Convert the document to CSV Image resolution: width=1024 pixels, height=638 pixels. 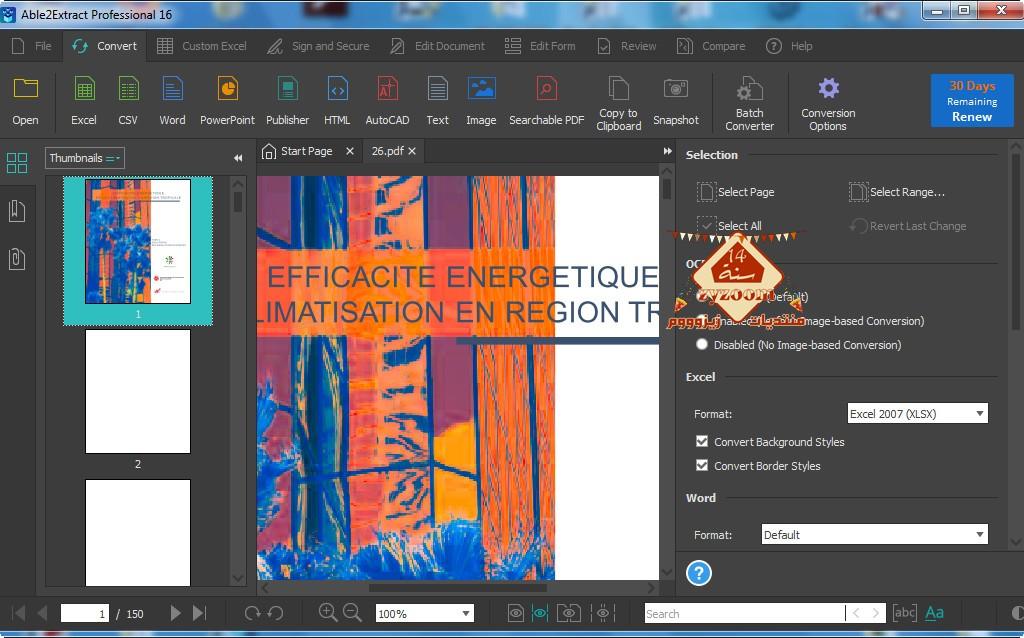[x=128, y=101]
